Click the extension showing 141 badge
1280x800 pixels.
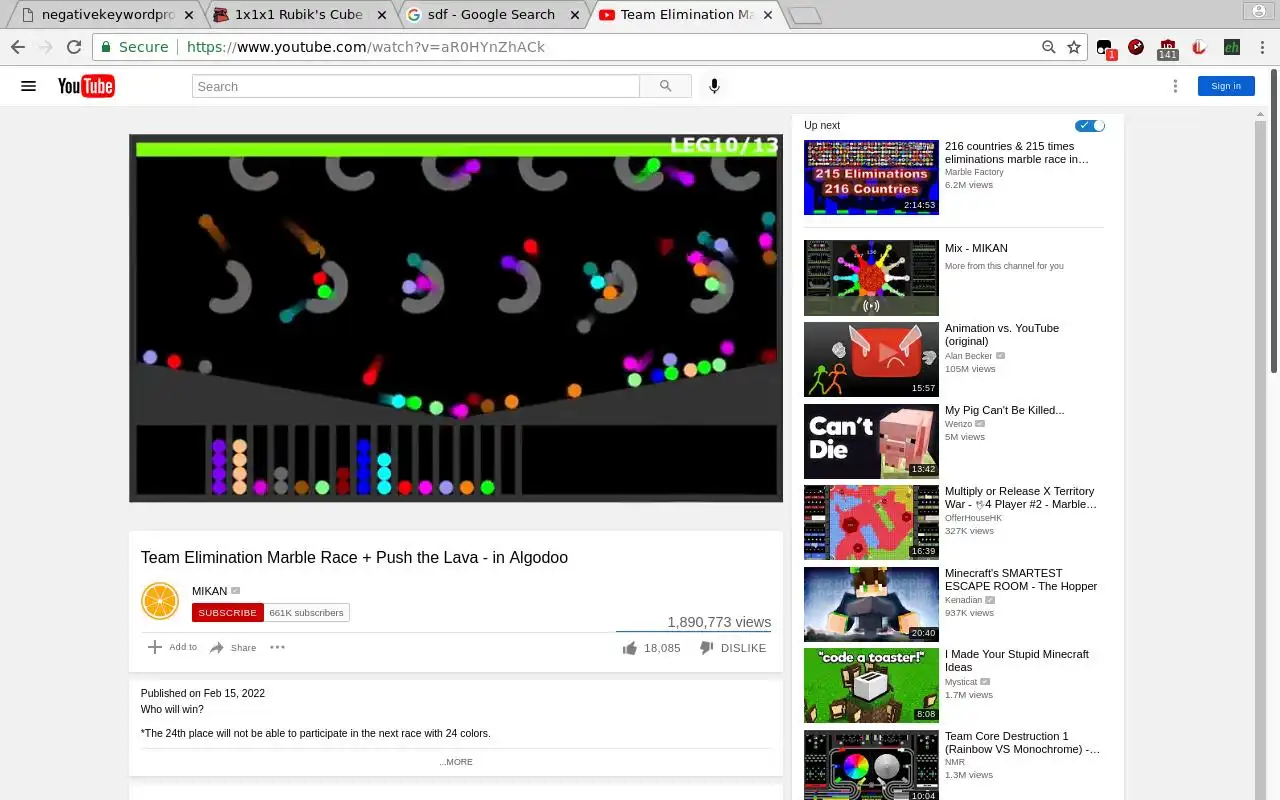pyautogui.click(x=1167, y=49)
